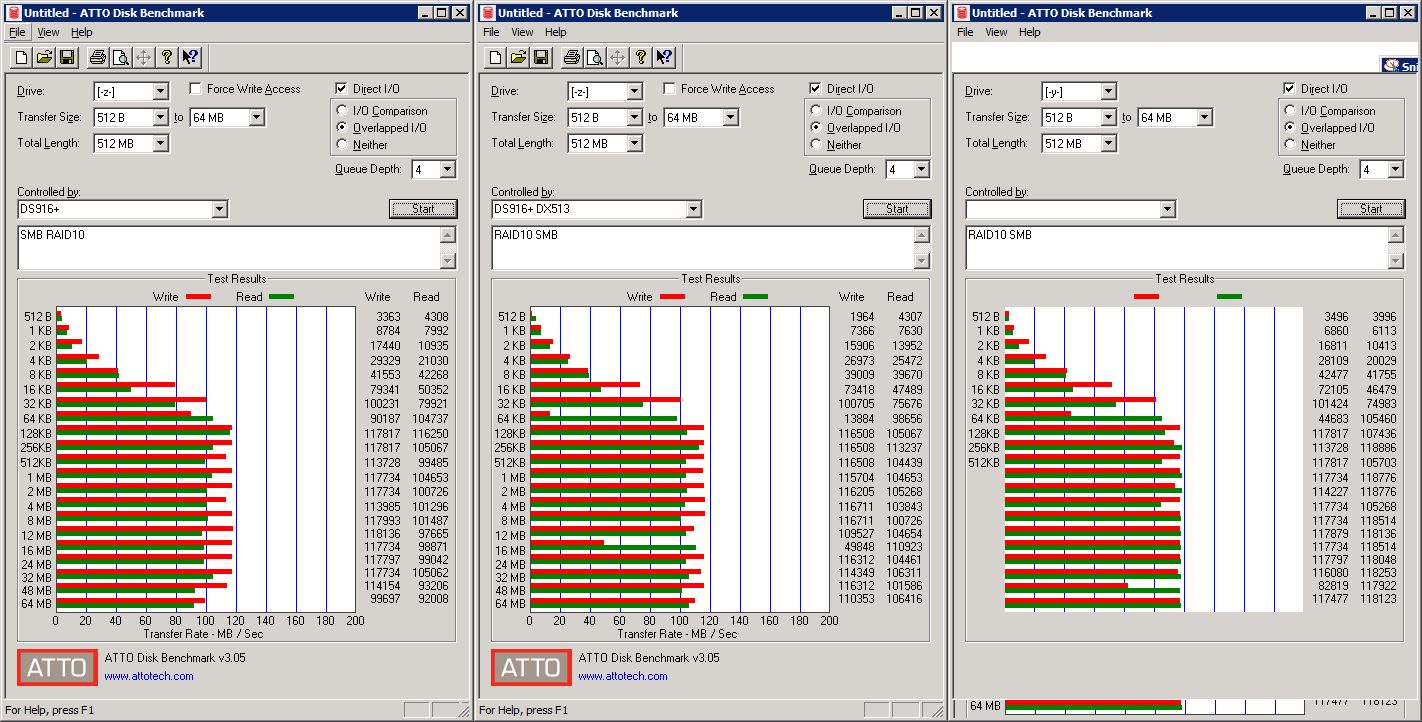
Task: Select Neither radio in left DS916+ window
Action: tap(343, 145)
